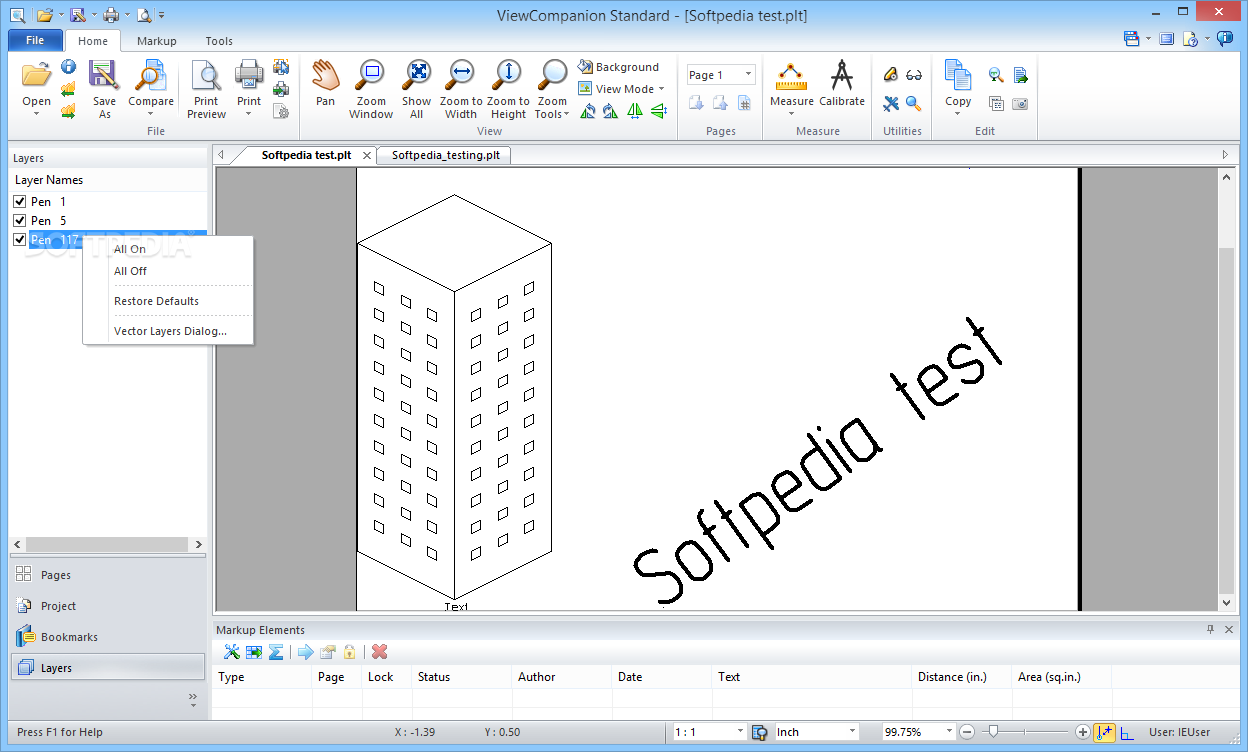Click the Calibrate compass tool

[x=842, y=82]
